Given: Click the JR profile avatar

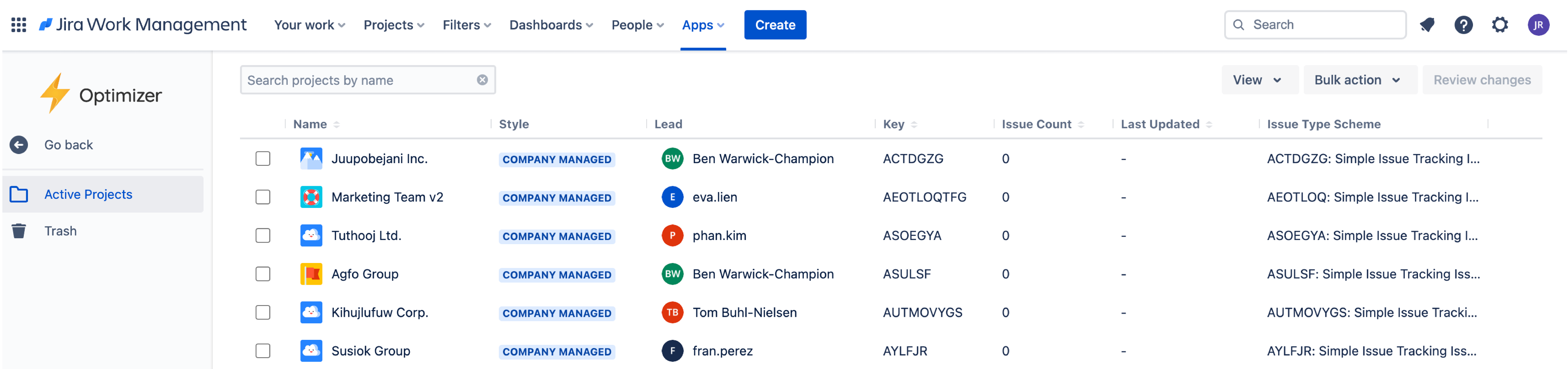Looking at the screenshot, I should [1538, 25].
